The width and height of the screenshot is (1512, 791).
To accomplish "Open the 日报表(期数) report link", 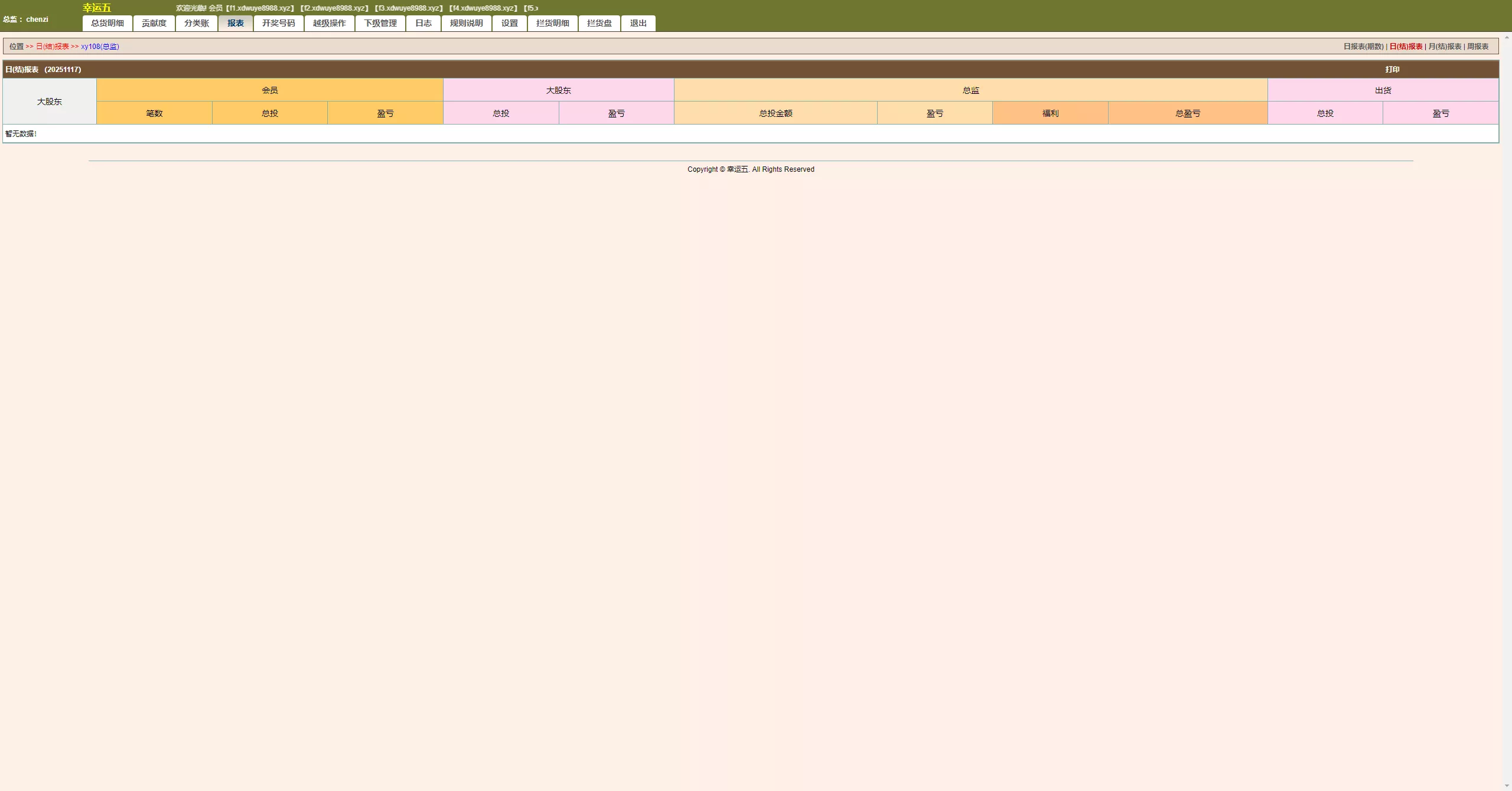I will (1363, 47).
